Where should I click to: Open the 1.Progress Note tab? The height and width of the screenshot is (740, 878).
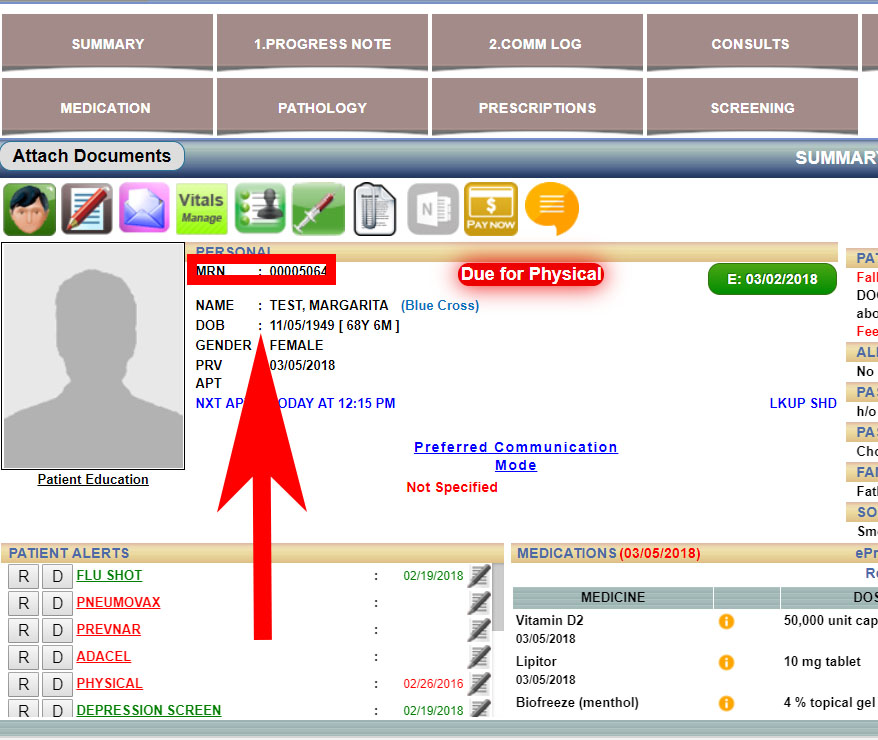pyautogui.click(x=322, y=44)
